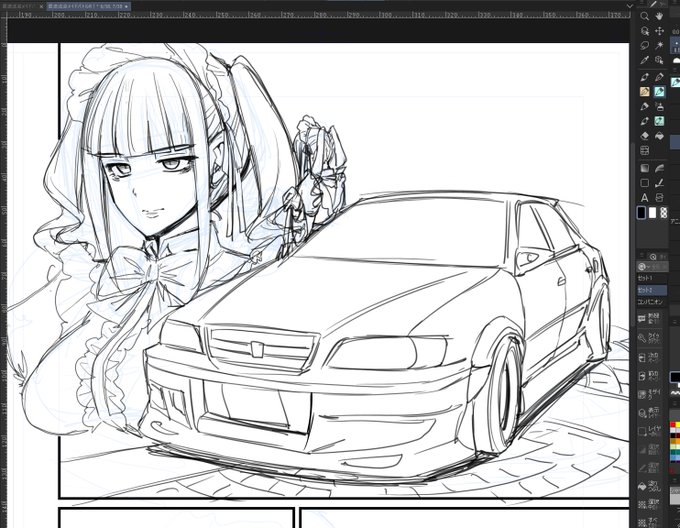Select コンパニオン in quick access list
Screen dimensions: 680x528
[651, 302]
